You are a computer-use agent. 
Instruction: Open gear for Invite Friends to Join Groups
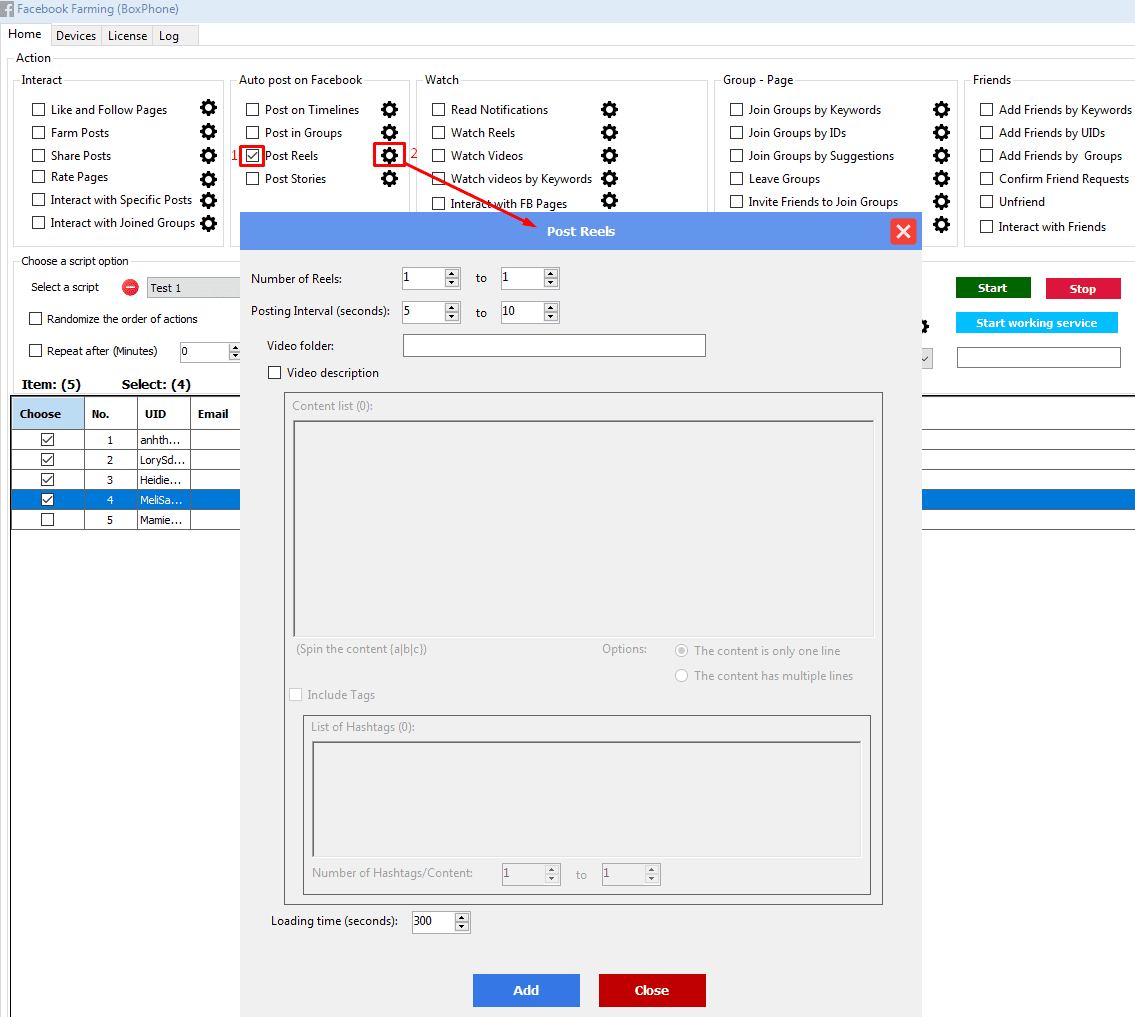[941, 201]
